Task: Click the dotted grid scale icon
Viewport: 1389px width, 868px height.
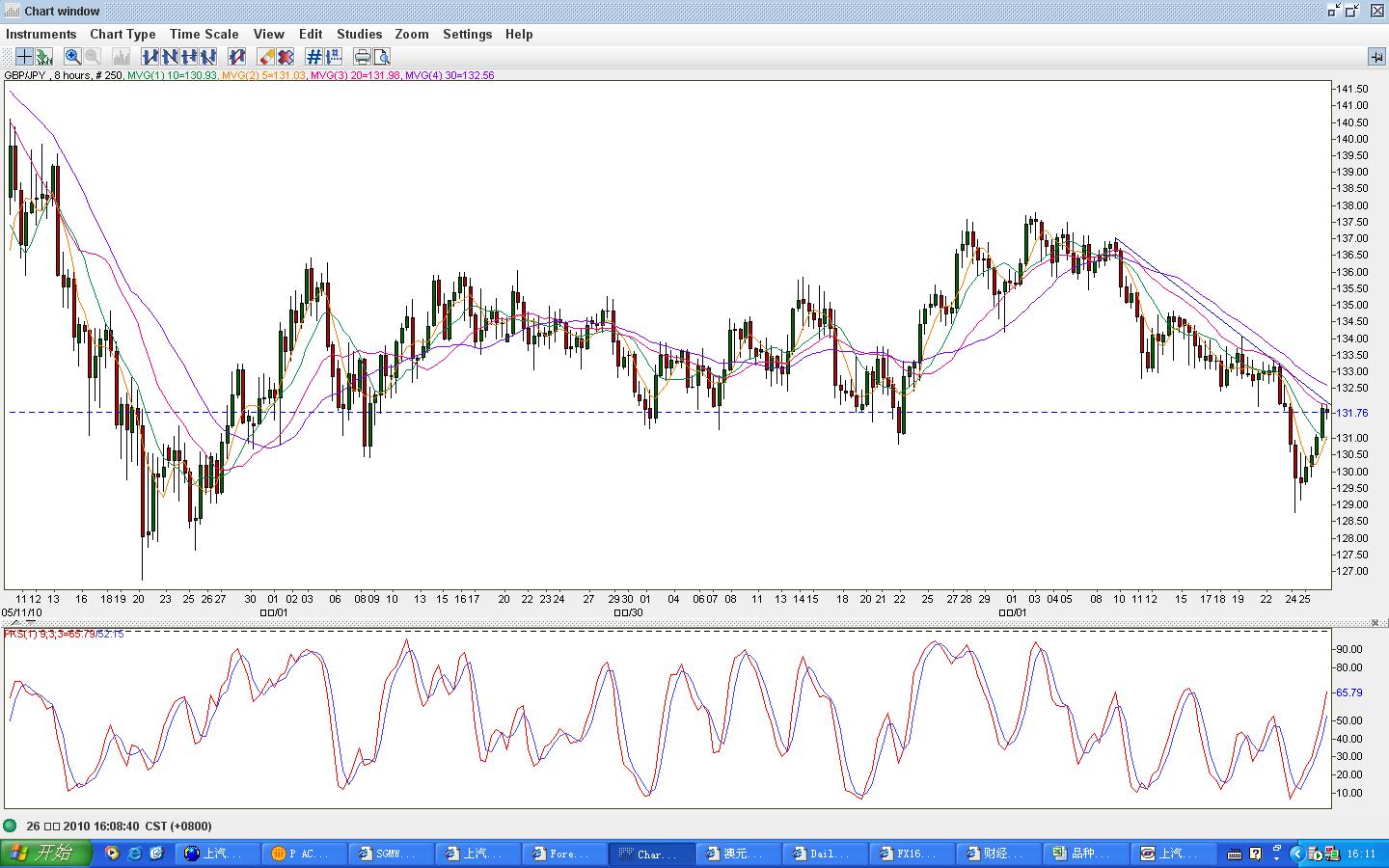Action: coord(334,57)
